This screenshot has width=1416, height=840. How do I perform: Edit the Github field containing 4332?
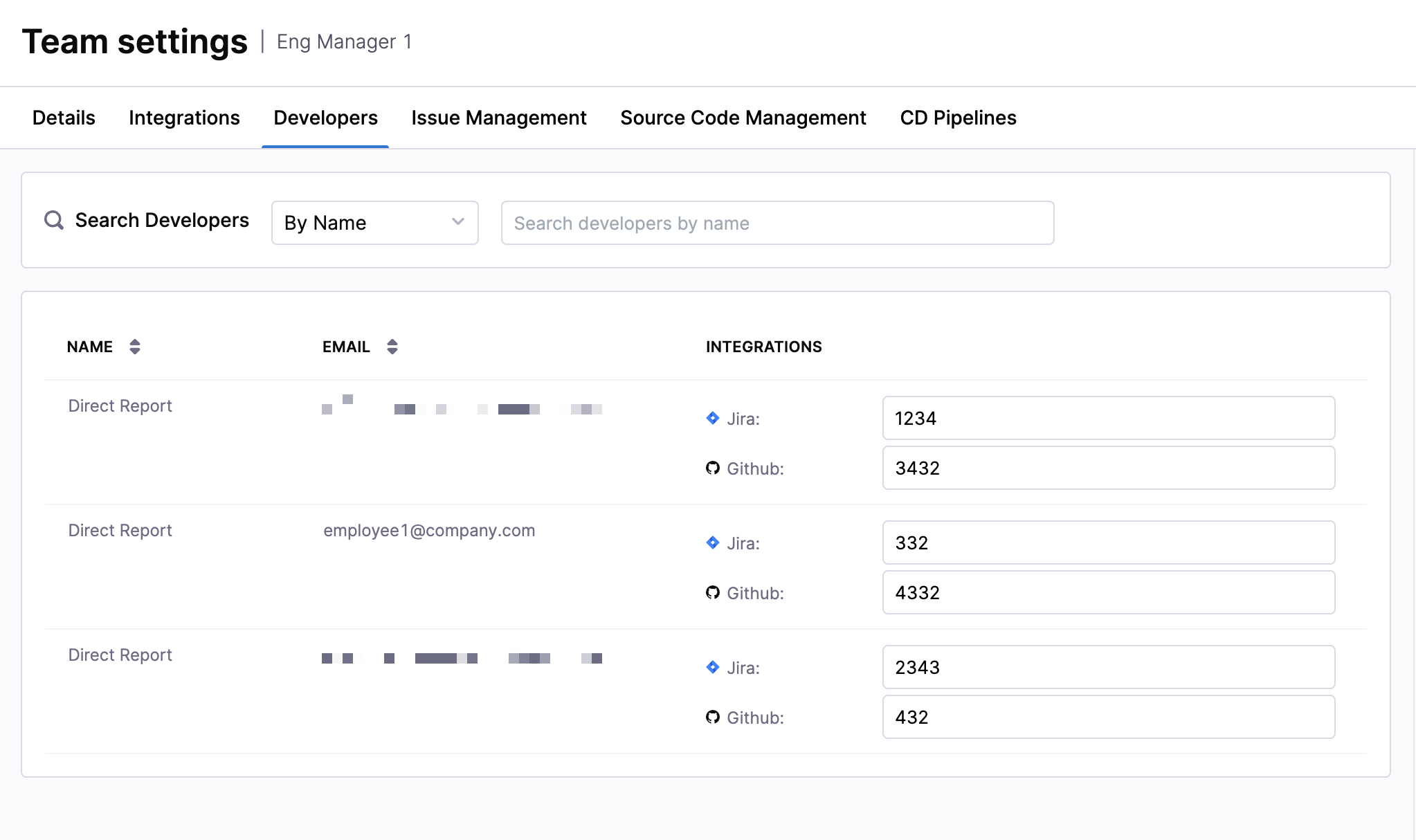tap(1108, 592)
